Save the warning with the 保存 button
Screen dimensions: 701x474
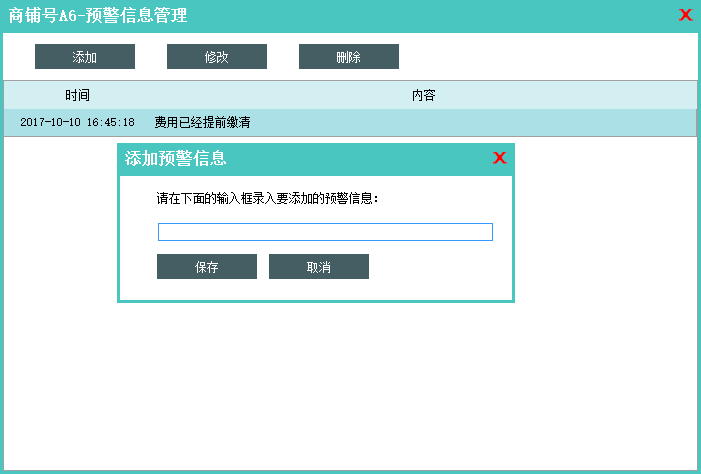pos(207,267)
